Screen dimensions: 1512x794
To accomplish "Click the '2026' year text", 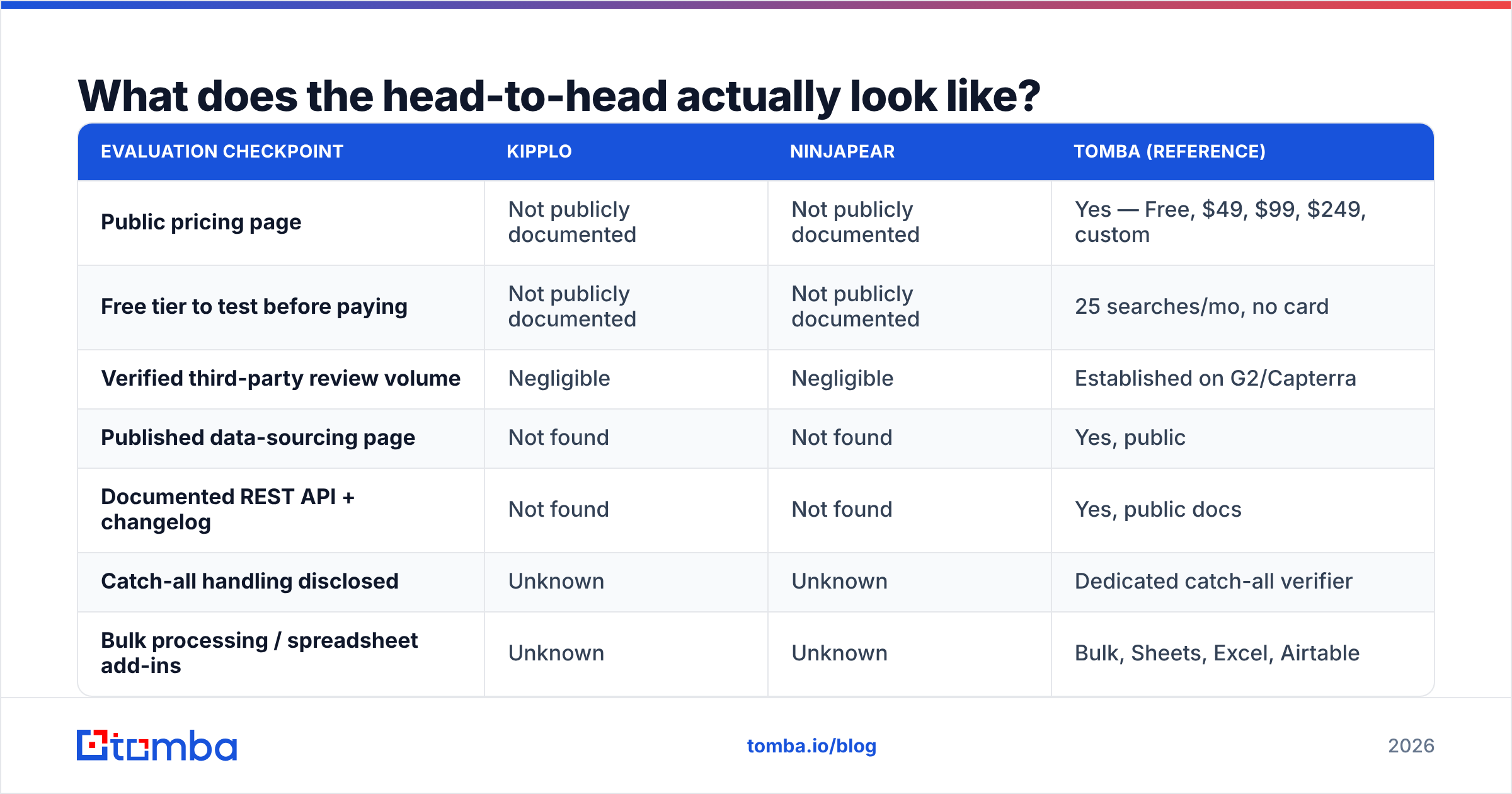I will pyautogui.click(x=1411, y=746).
